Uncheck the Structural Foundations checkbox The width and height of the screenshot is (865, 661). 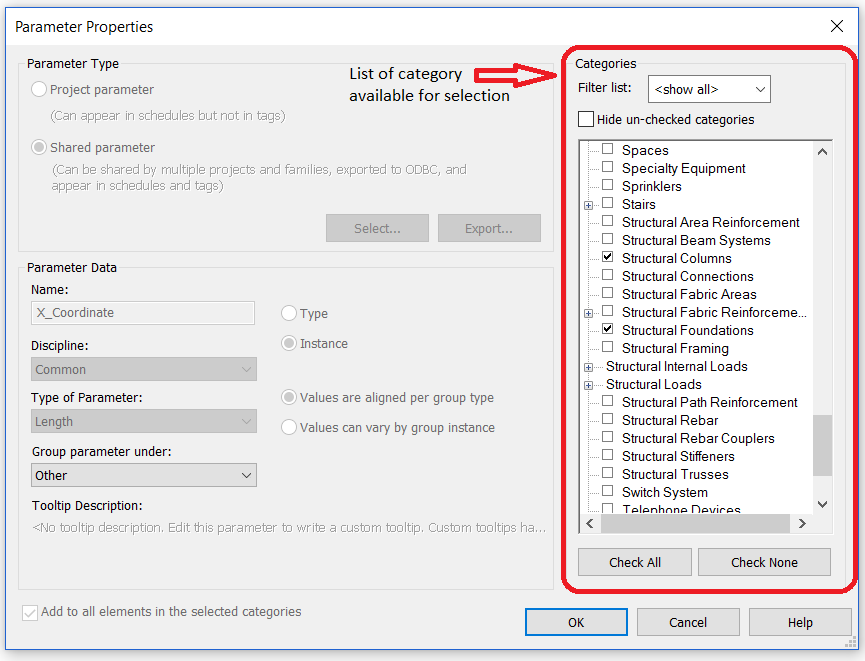pos(608,330)
